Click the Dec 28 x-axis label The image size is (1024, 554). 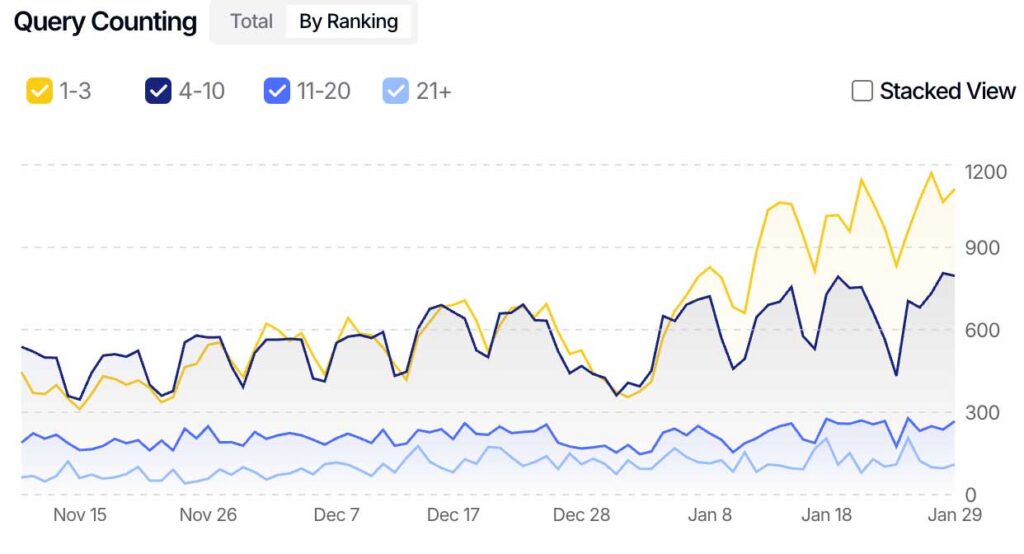click(582, 515)
